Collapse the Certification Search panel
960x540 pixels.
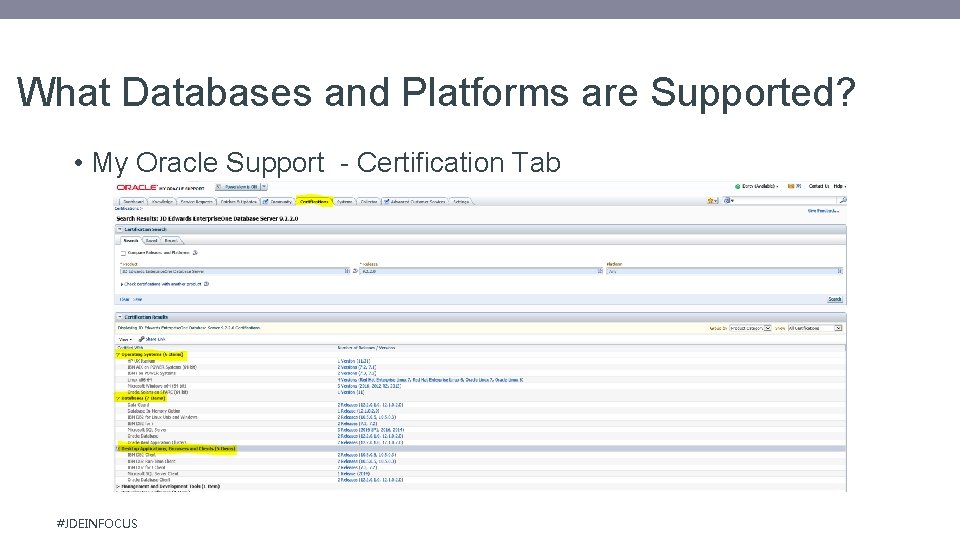tap(119, 229)
